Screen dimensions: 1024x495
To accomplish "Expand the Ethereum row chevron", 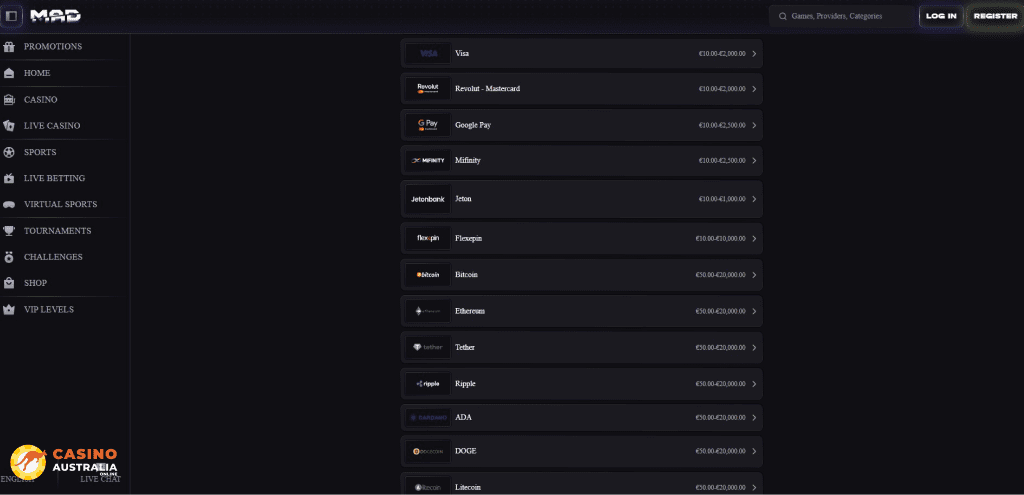I will pos(754,311).
